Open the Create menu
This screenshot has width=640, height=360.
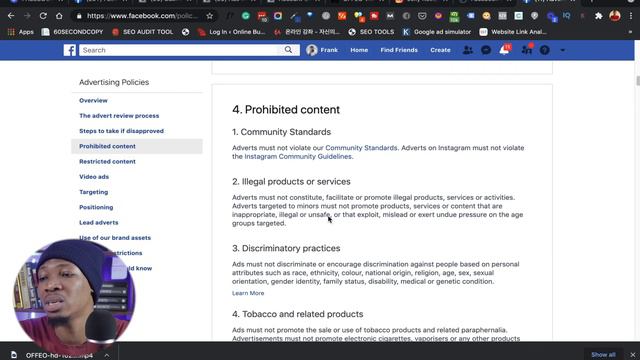point(440,50)
